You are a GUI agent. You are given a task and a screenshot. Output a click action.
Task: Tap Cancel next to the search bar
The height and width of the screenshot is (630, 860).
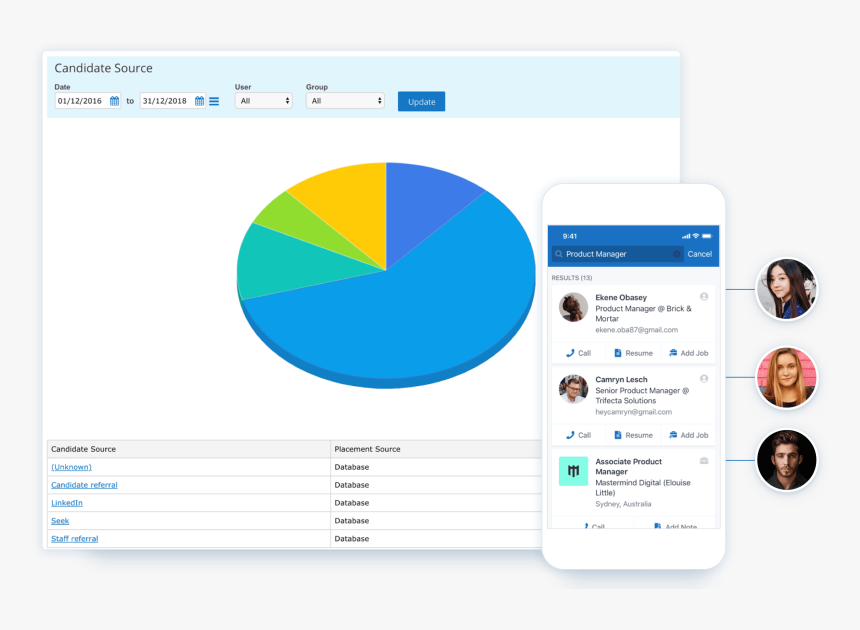pos(699,254)
